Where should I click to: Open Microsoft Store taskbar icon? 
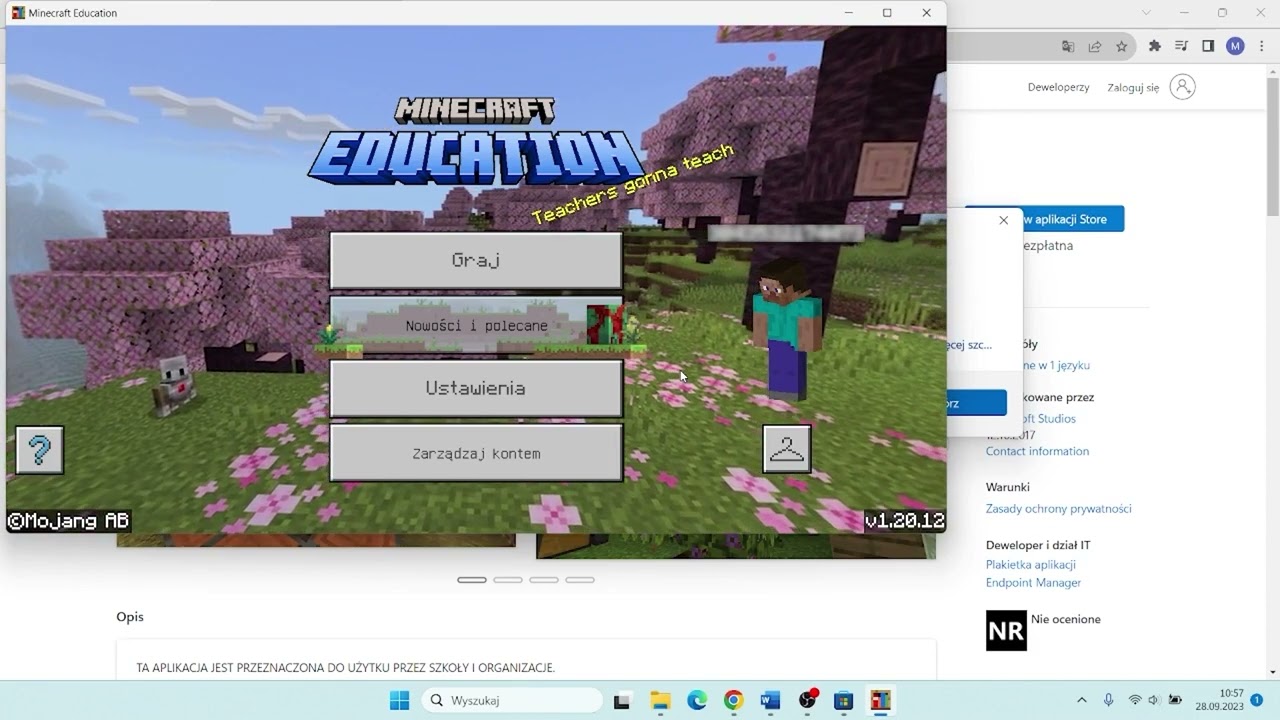843,700
